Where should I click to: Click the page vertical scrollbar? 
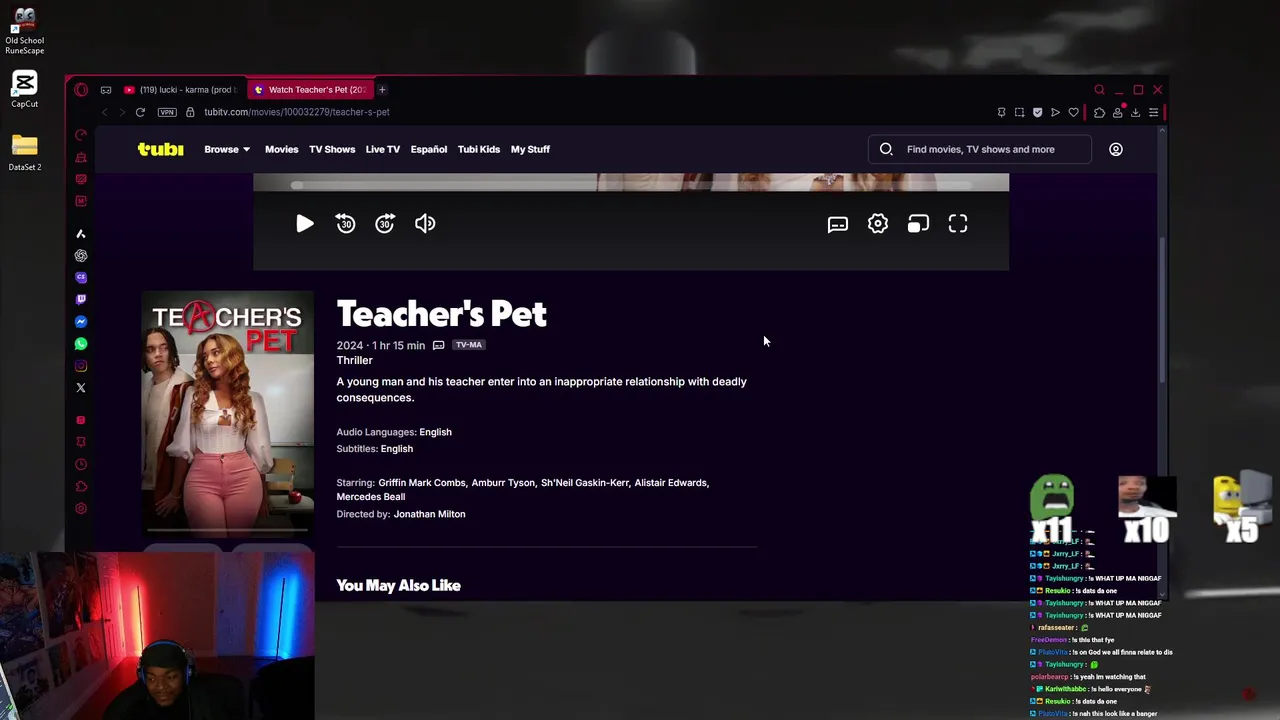coord(1161,308)
